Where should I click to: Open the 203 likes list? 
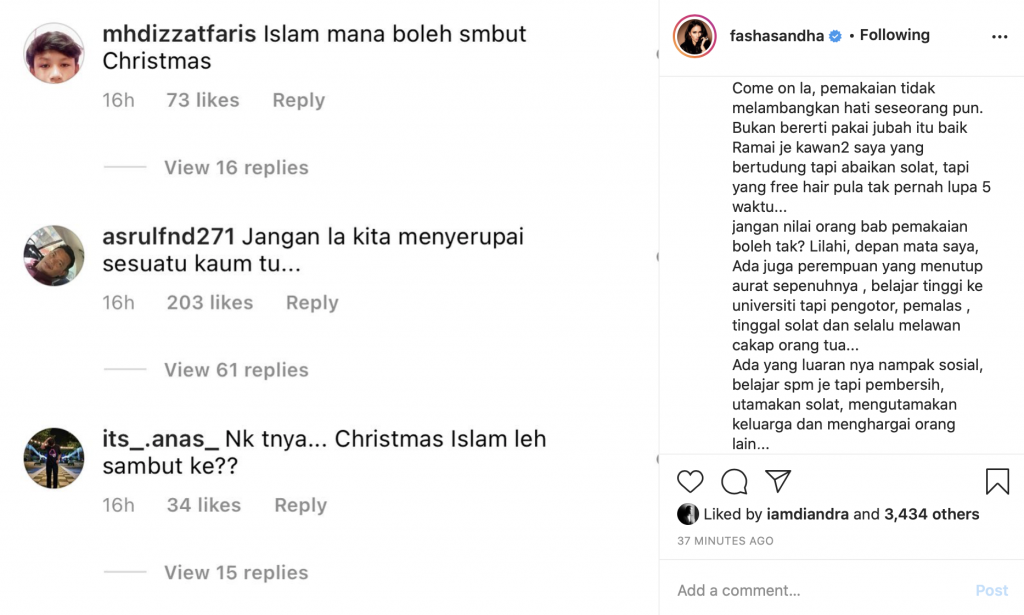[x=210, y=302]
